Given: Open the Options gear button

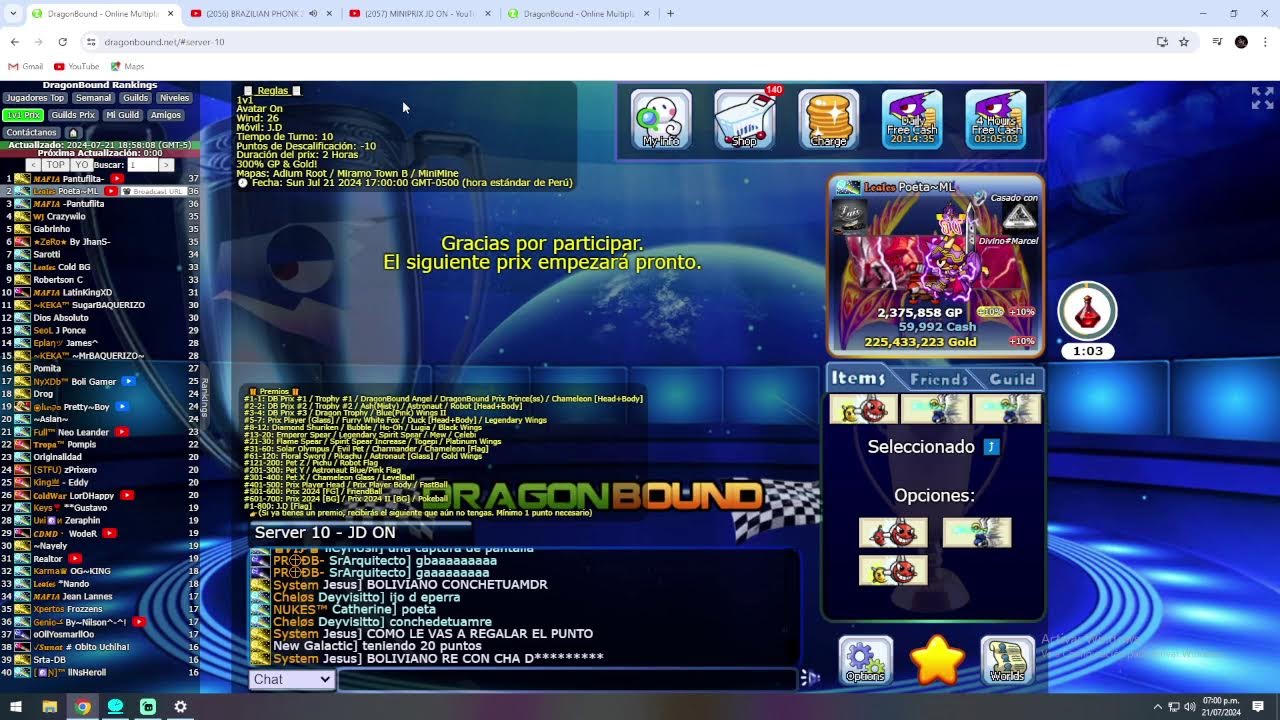Looking at the screenshot, I should [x=865, y=661].
